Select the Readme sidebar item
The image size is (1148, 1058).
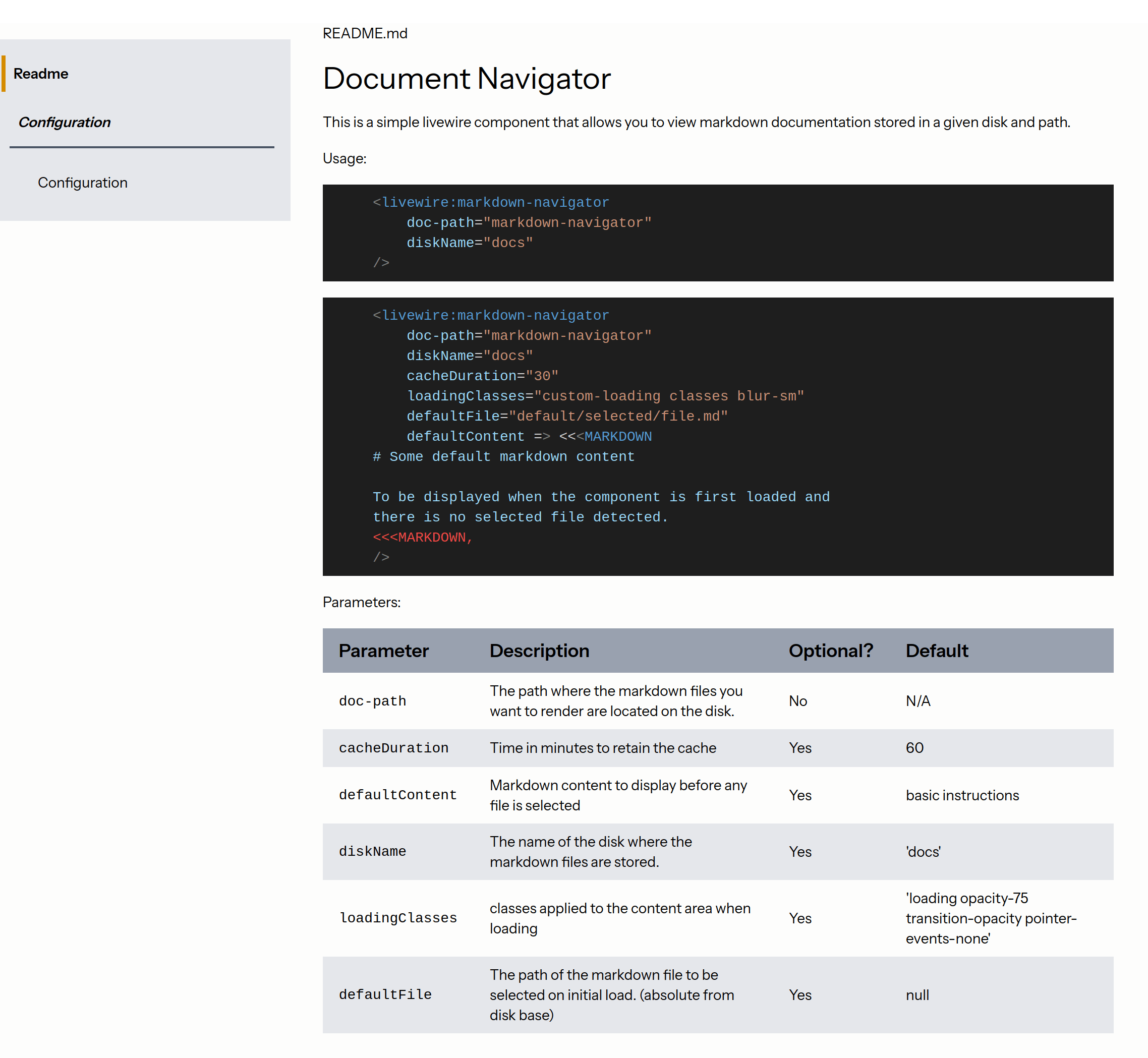(x=41, y=73)
